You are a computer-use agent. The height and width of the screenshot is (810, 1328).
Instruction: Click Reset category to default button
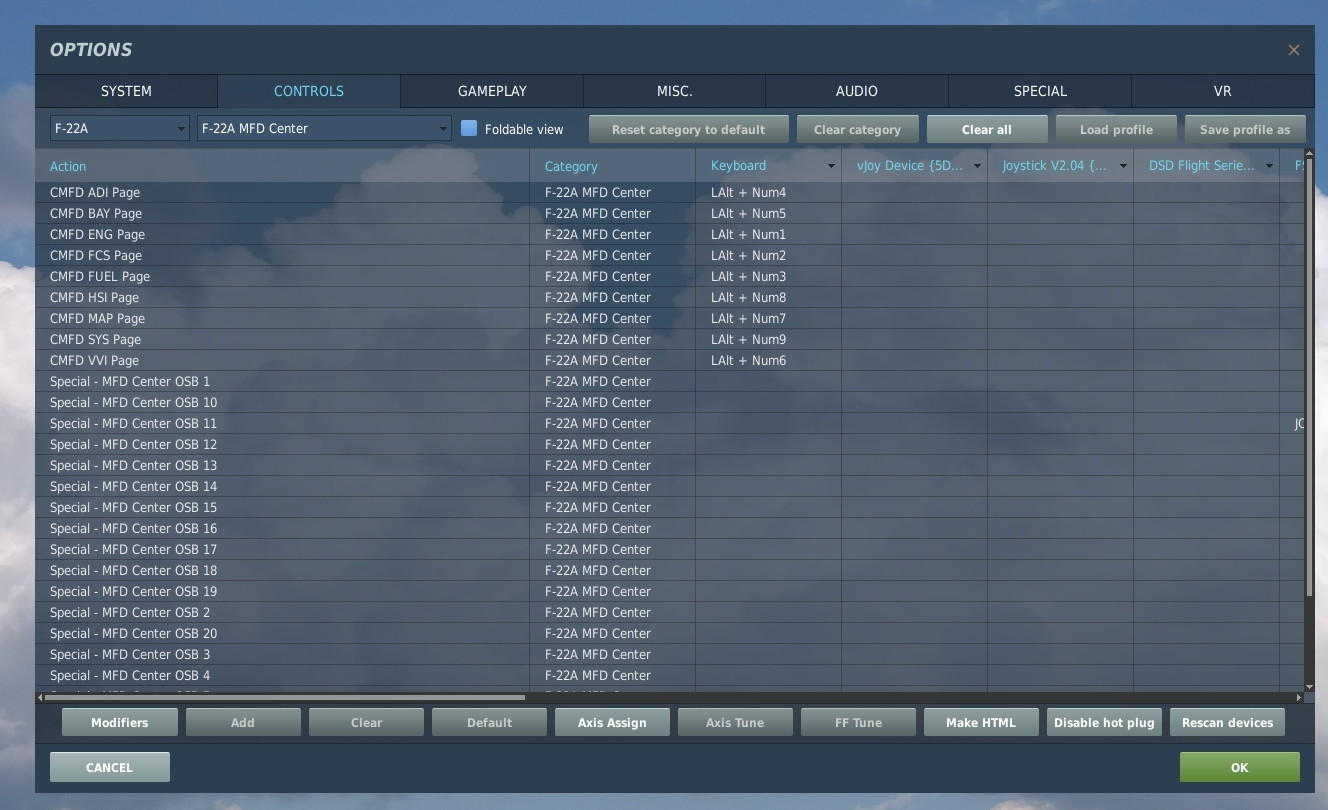coord(688,129)
